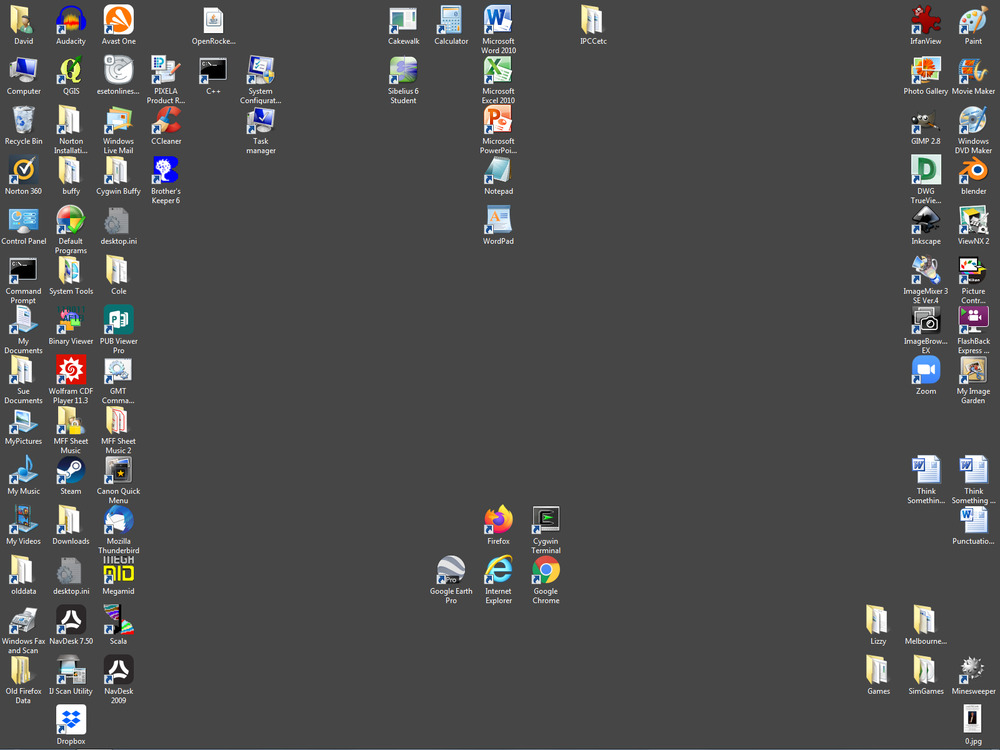Select the Firefox browser icon
This screenshot has width=1000, height=750.
point(498,520)
